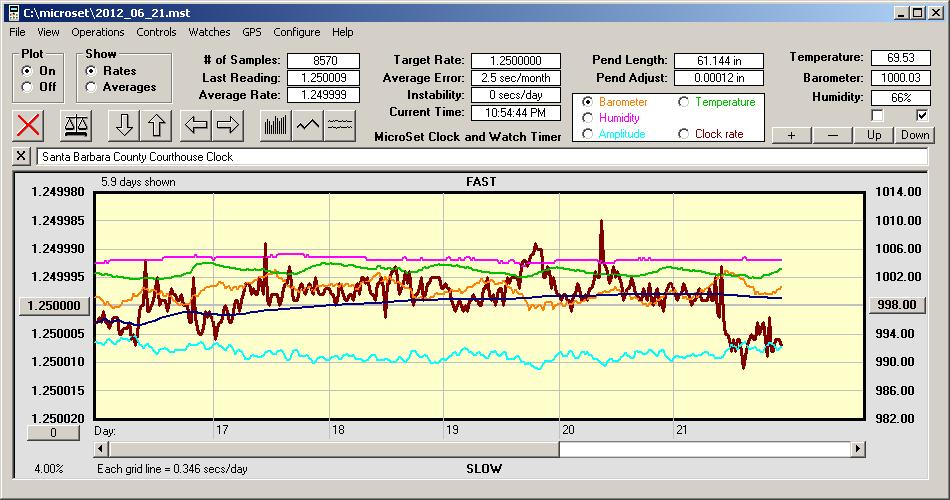Click the Average Rate field

324,95
